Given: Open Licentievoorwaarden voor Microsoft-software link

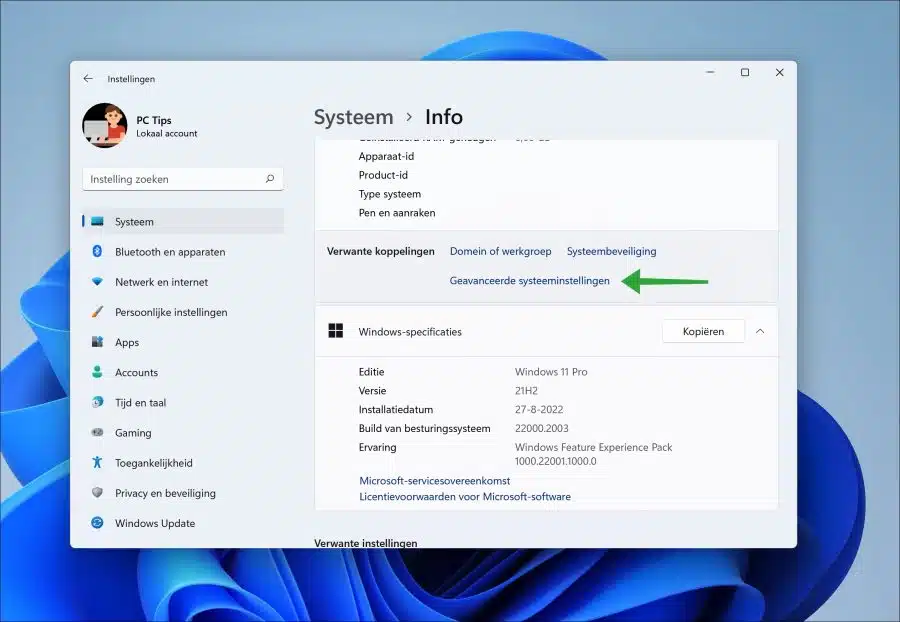Looking at the screenshot, I should coord(465,496).
